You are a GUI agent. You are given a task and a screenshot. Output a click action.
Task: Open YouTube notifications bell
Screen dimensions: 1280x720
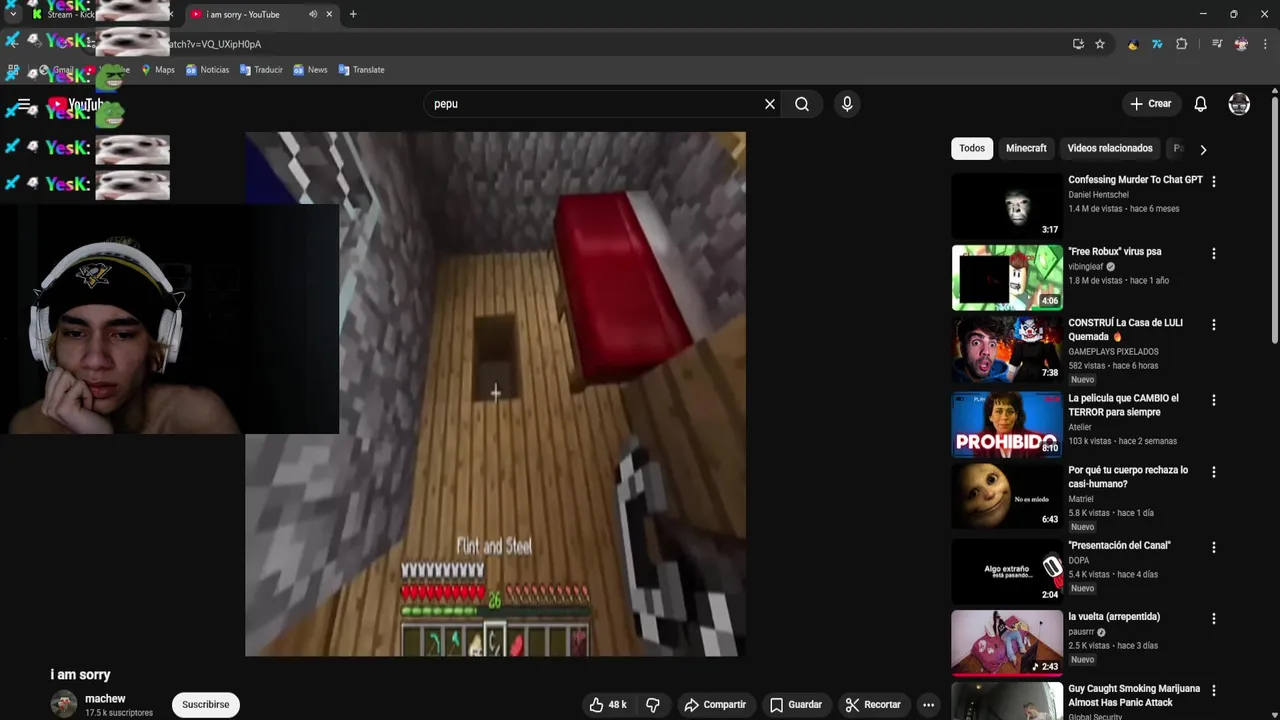1201,104
